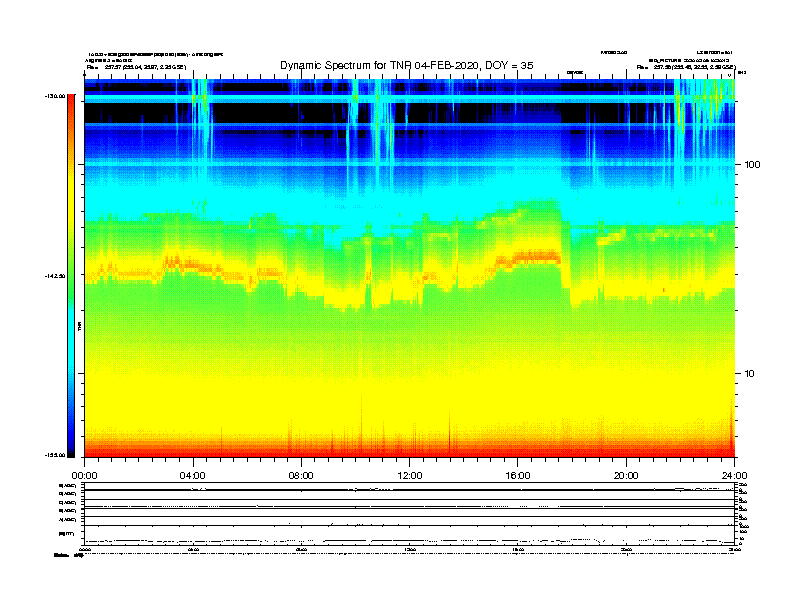
Task: Select the 08:00 time axis label
Action: tap(301, 476)
